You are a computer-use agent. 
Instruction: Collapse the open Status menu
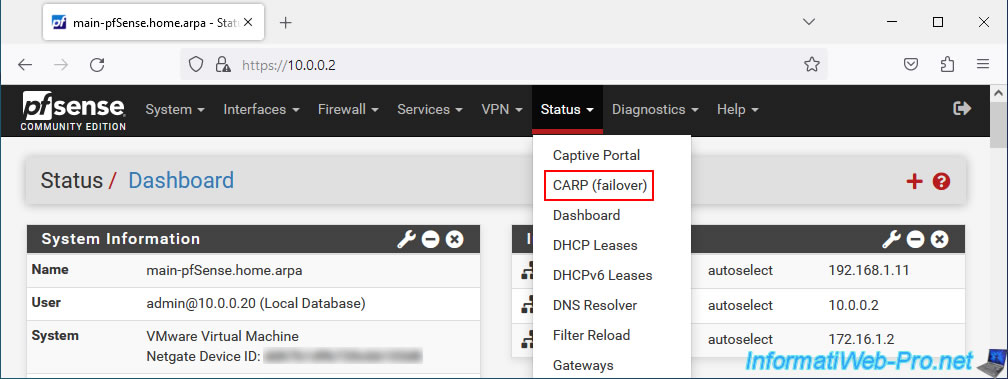[568, 110]
